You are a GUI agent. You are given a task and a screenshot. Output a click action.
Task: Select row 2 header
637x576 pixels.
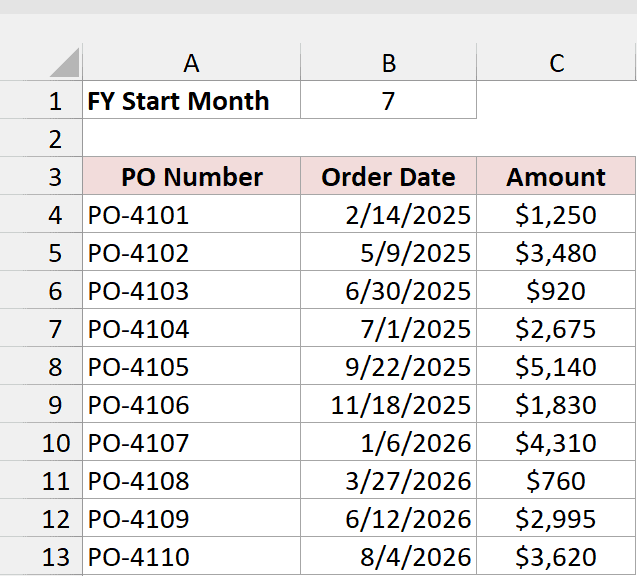(x=41, y=138)
